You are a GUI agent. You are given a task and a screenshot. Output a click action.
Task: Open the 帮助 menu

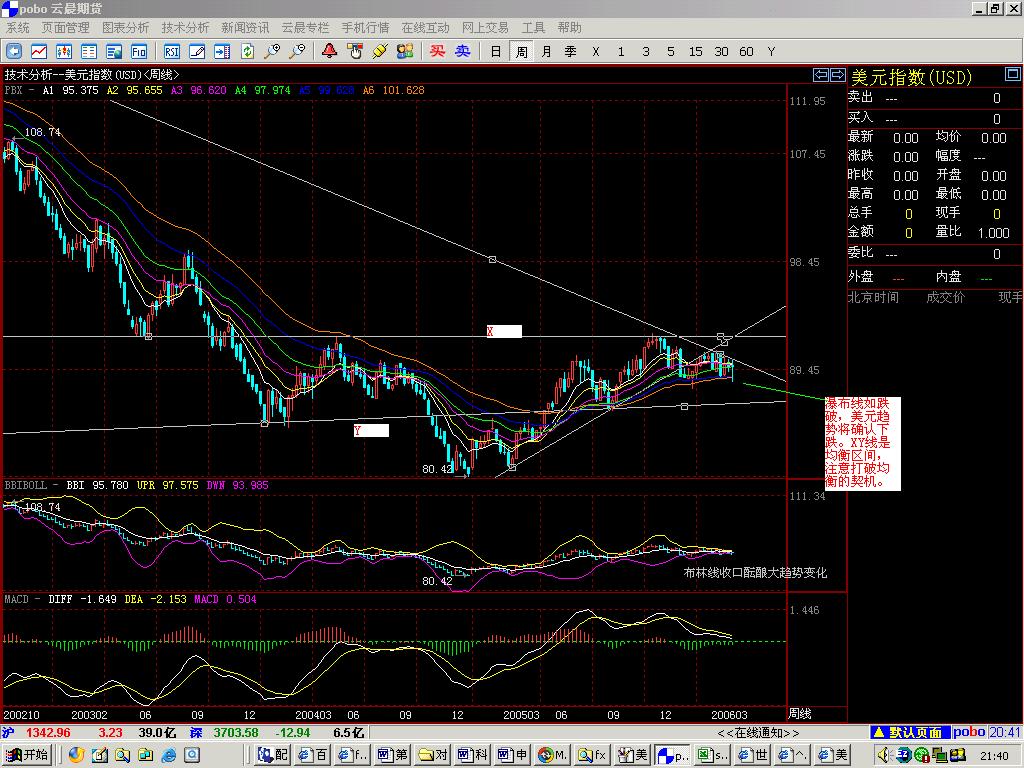(569, 27)
